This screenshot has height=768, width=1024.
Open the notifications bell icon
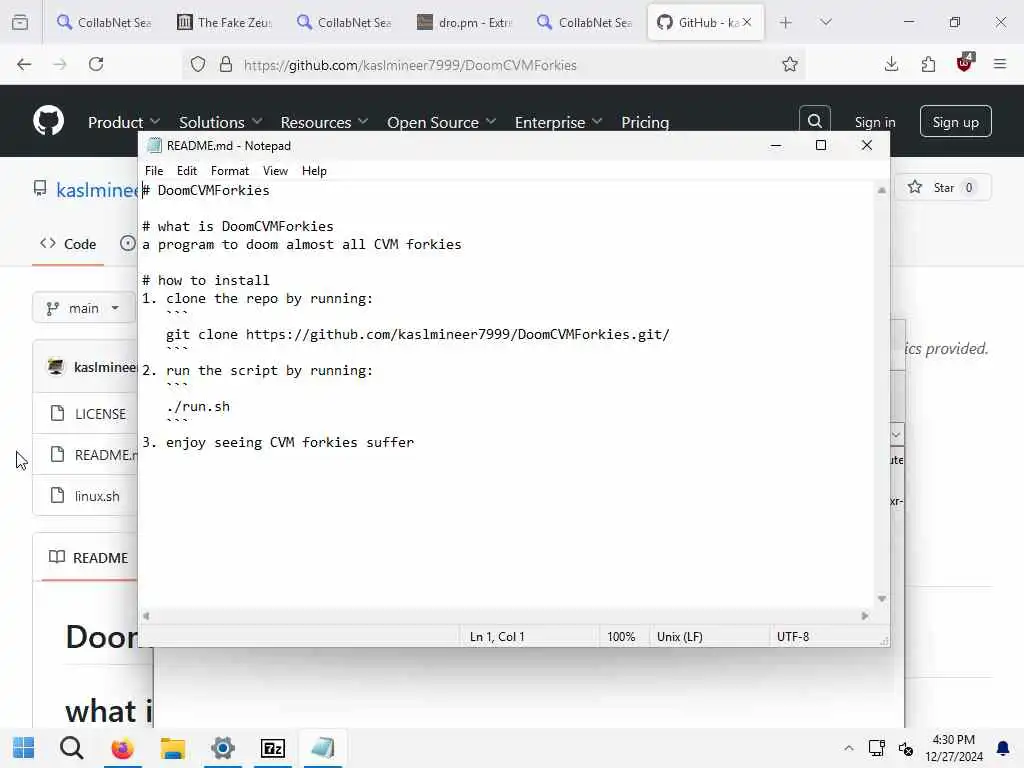click(x=1002, y=748)
